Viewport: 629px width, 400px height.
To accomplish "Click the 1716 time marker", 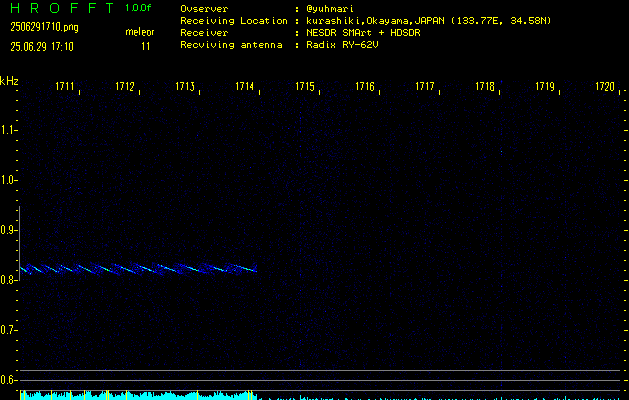I will tap(365, 86).
